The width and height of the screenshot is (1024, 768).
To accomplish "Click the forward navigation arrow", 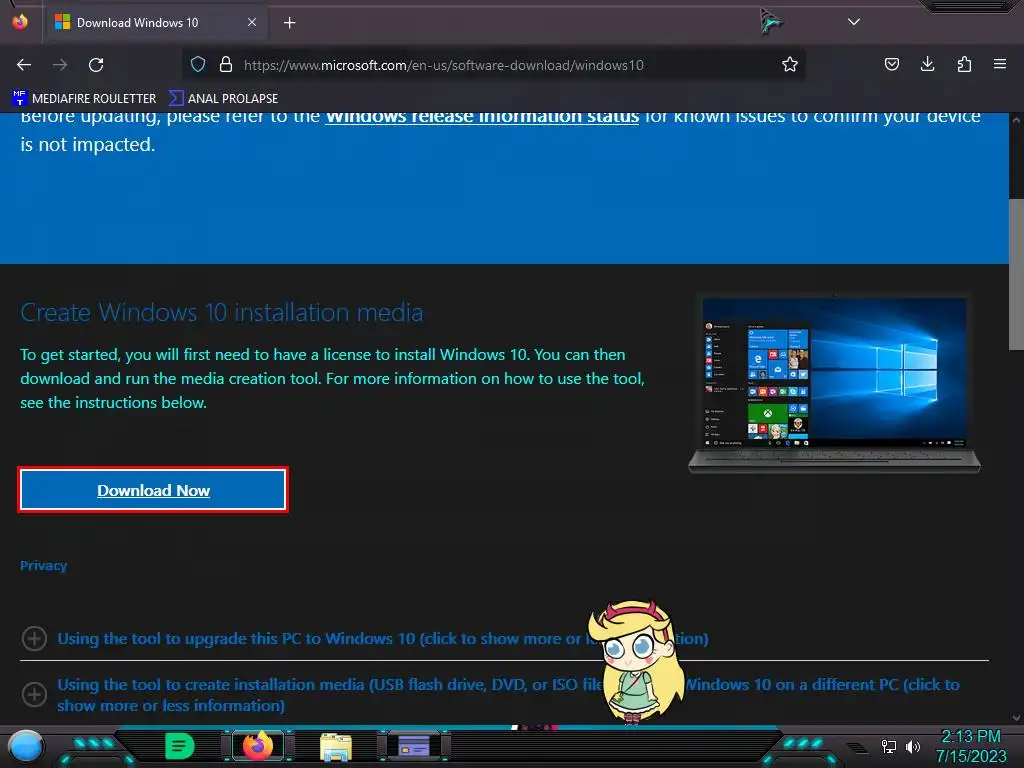I will click(60, 65).
